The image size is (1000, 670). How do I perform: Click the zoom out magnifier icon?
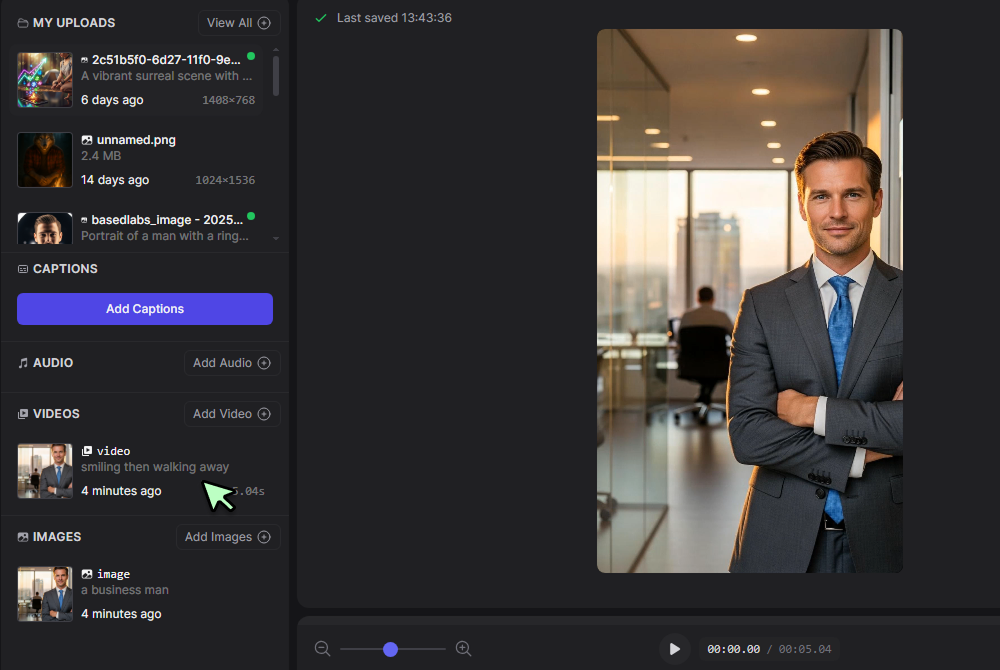click(322, 649)
